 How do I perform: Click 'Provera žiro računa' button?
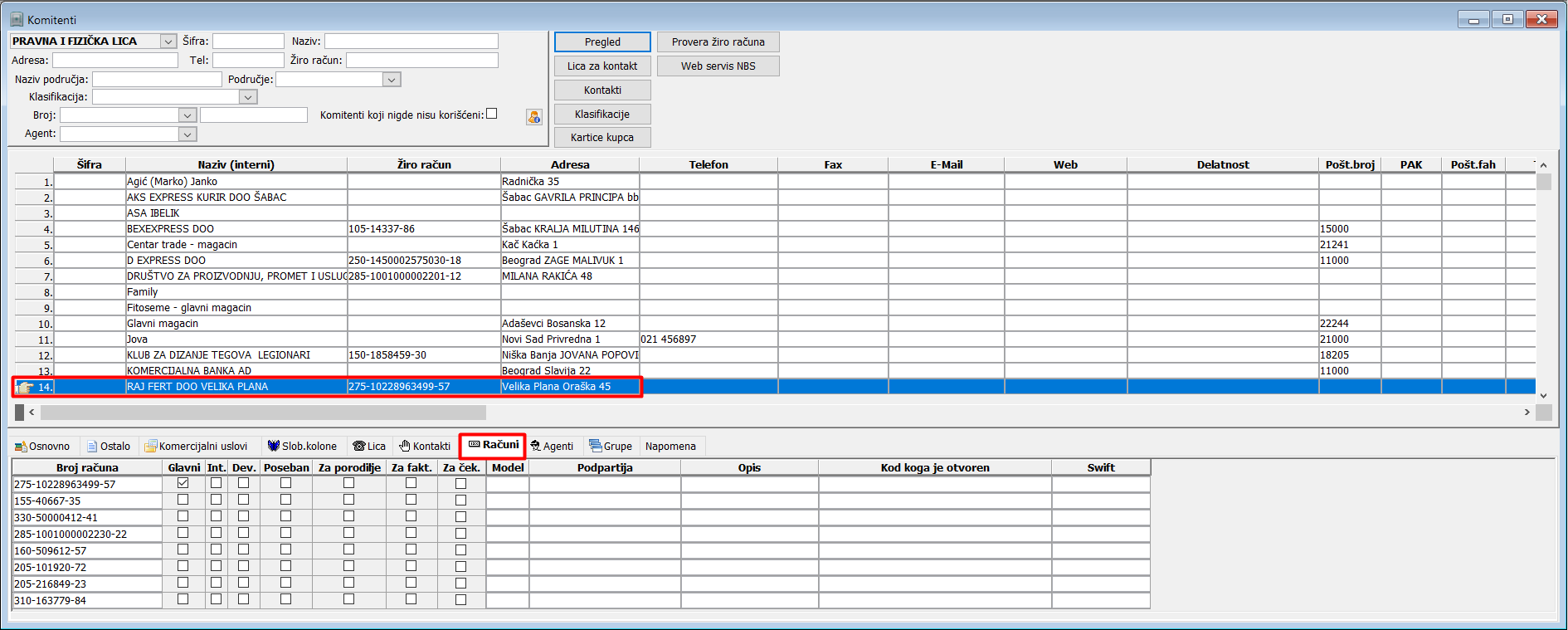[718, 42]
